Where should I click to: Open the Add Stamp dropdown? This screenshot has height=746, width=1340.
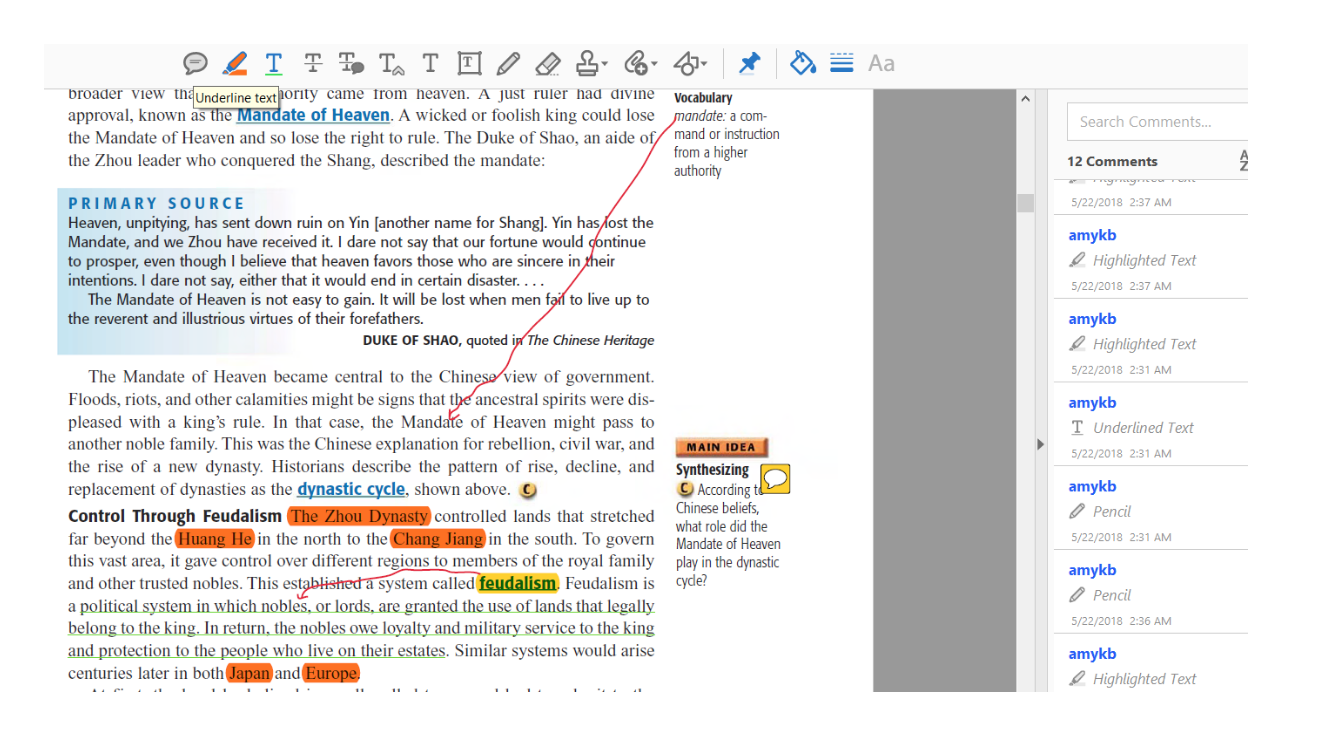pos(590,63)
